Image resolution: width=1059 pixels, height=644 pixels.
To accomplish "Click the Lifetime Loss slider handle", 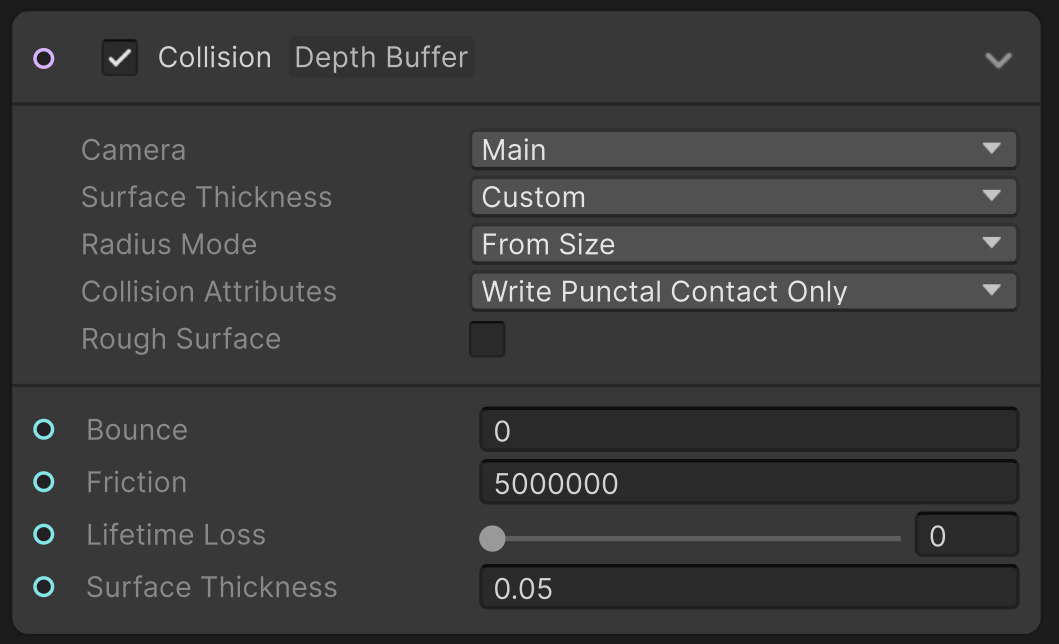I will coord(492,538).
